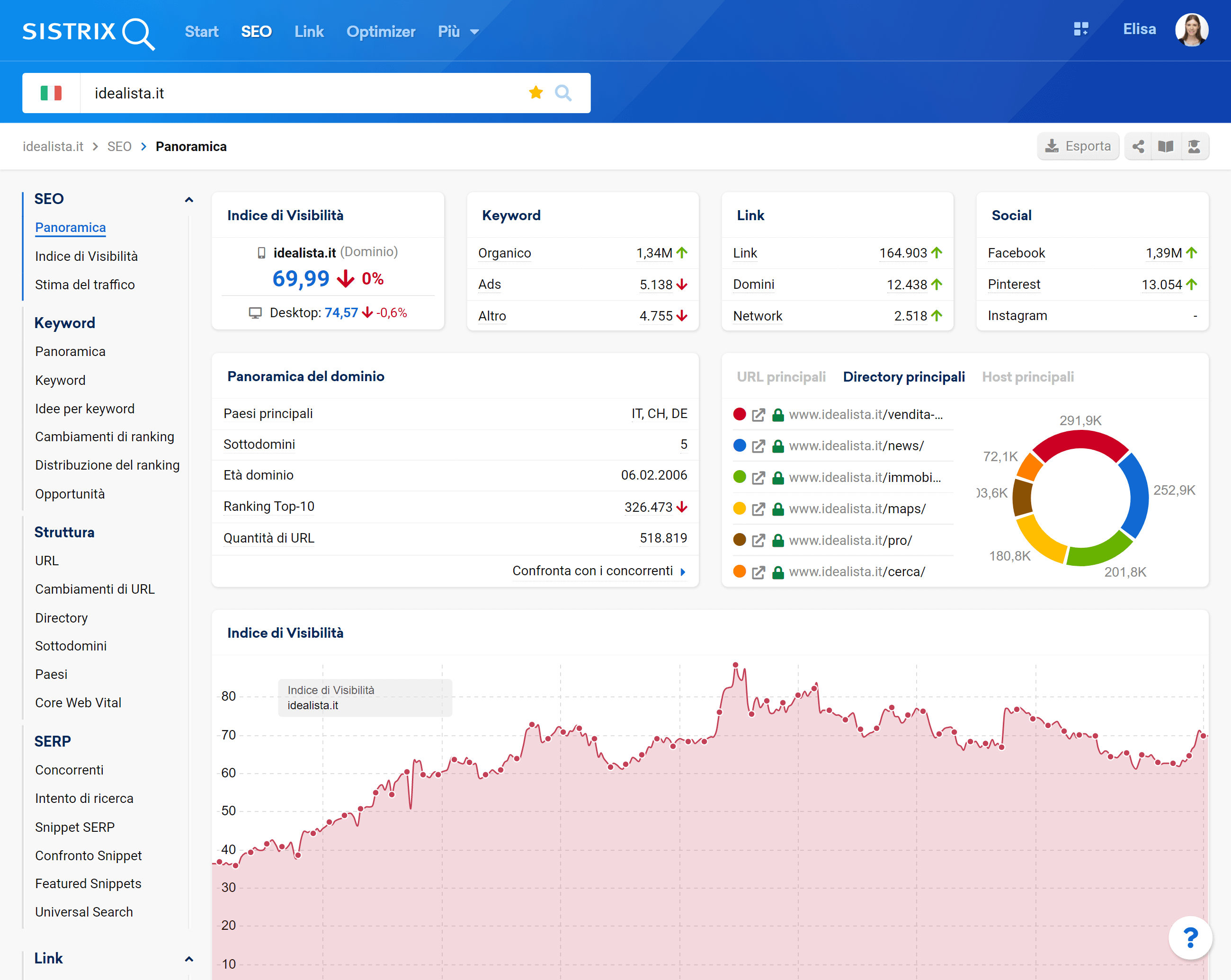
Task: Switch to Host principali tab
Action: (1028, 377)
